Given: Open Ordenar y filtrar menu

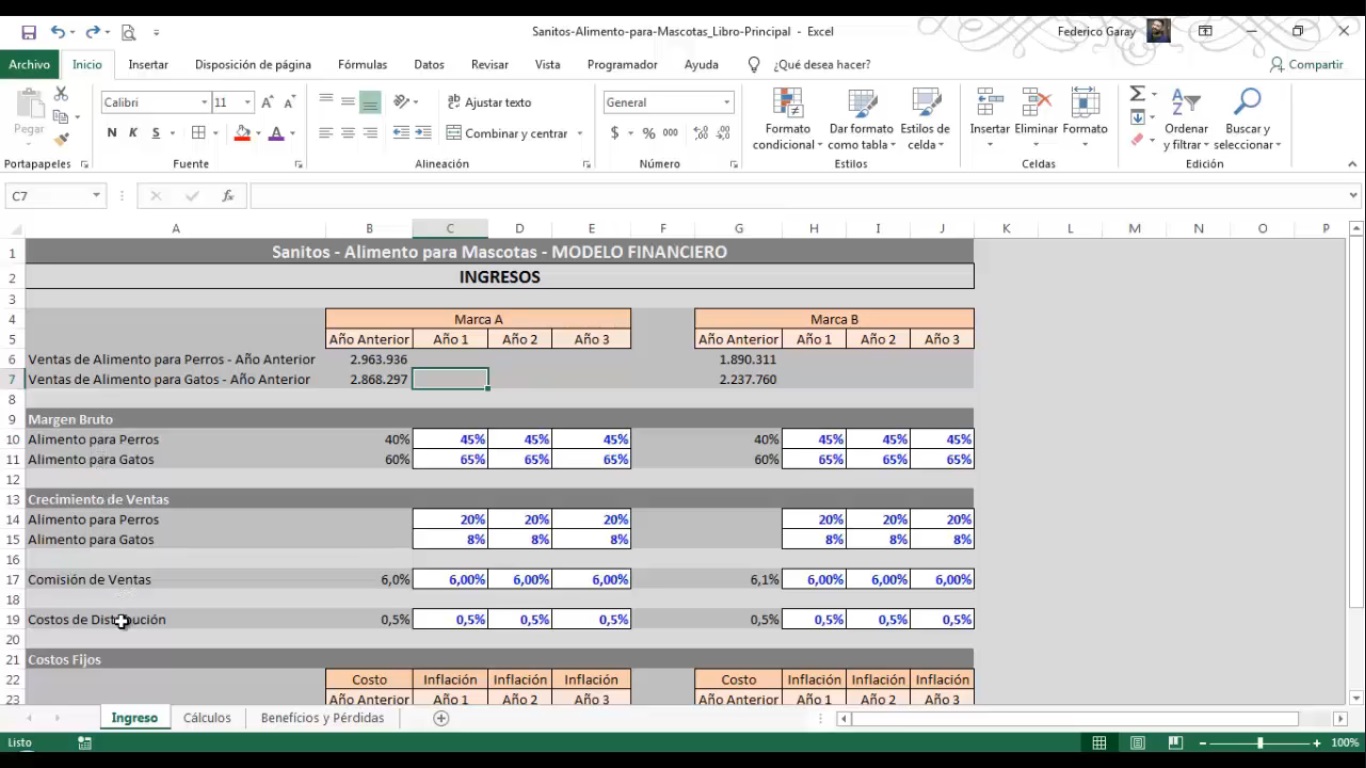Looking at the screenshot, I should [x=1186, y=119].
